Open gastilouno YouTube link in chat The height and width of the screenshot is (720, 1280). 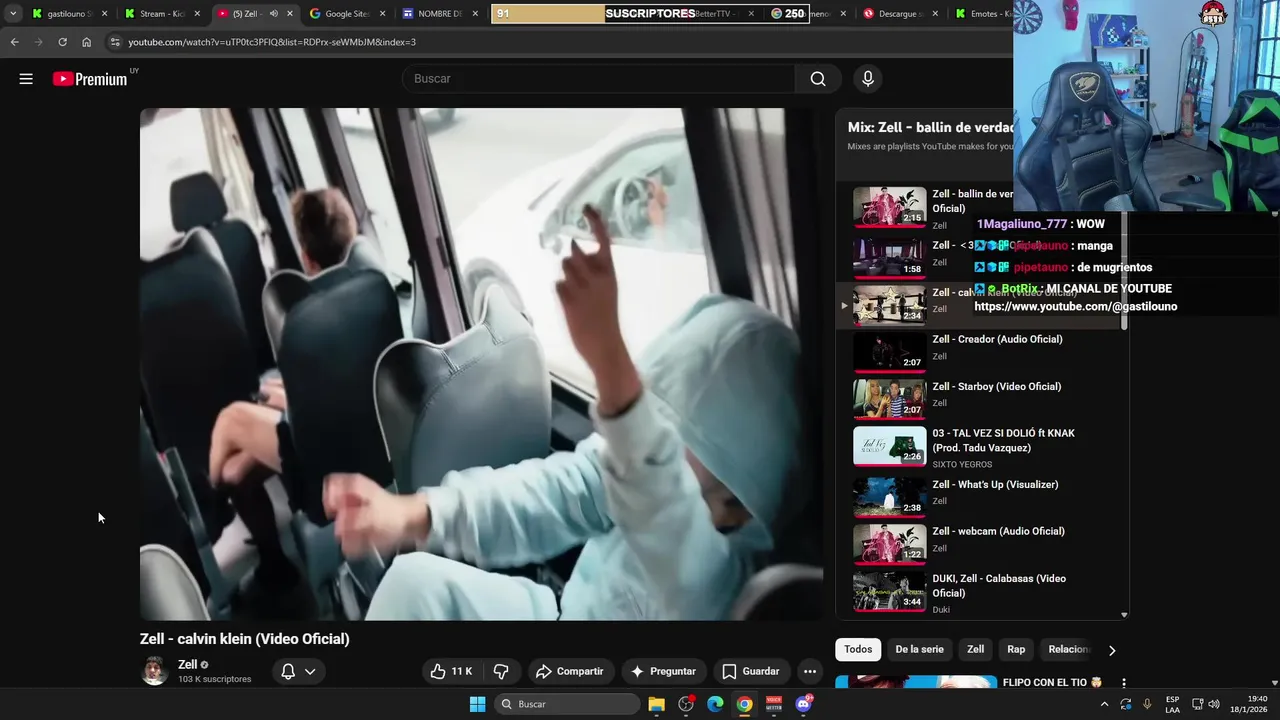[1076, 307]
